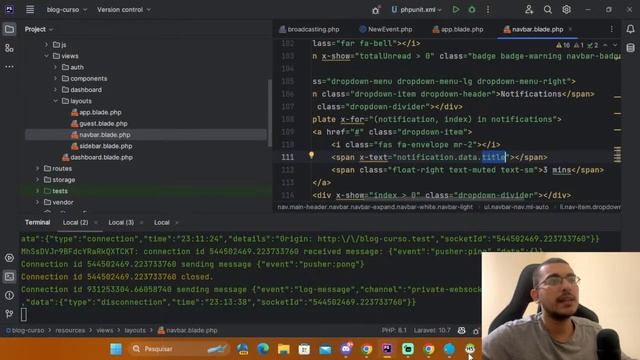Switch to app.blade.php editor tab

(x=458, y=29)
